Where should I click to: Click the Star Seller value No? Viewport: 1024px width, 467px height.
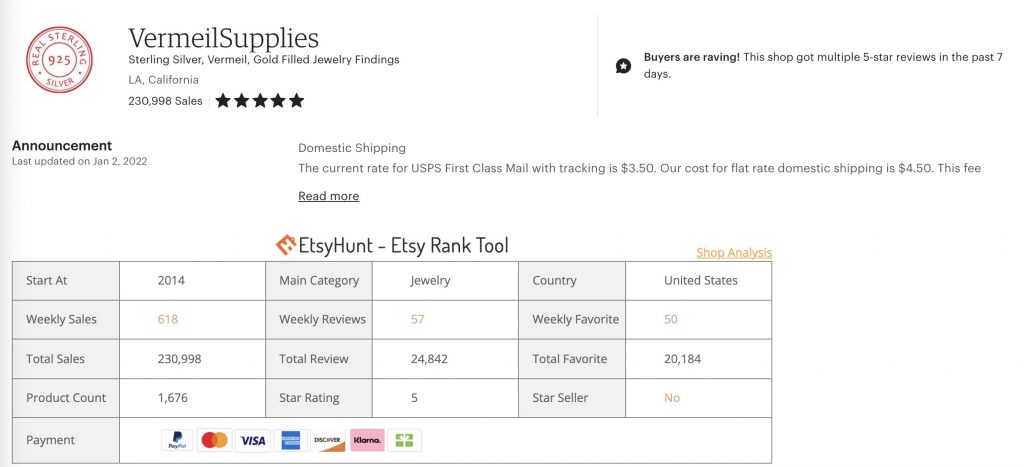click(672, 398)
